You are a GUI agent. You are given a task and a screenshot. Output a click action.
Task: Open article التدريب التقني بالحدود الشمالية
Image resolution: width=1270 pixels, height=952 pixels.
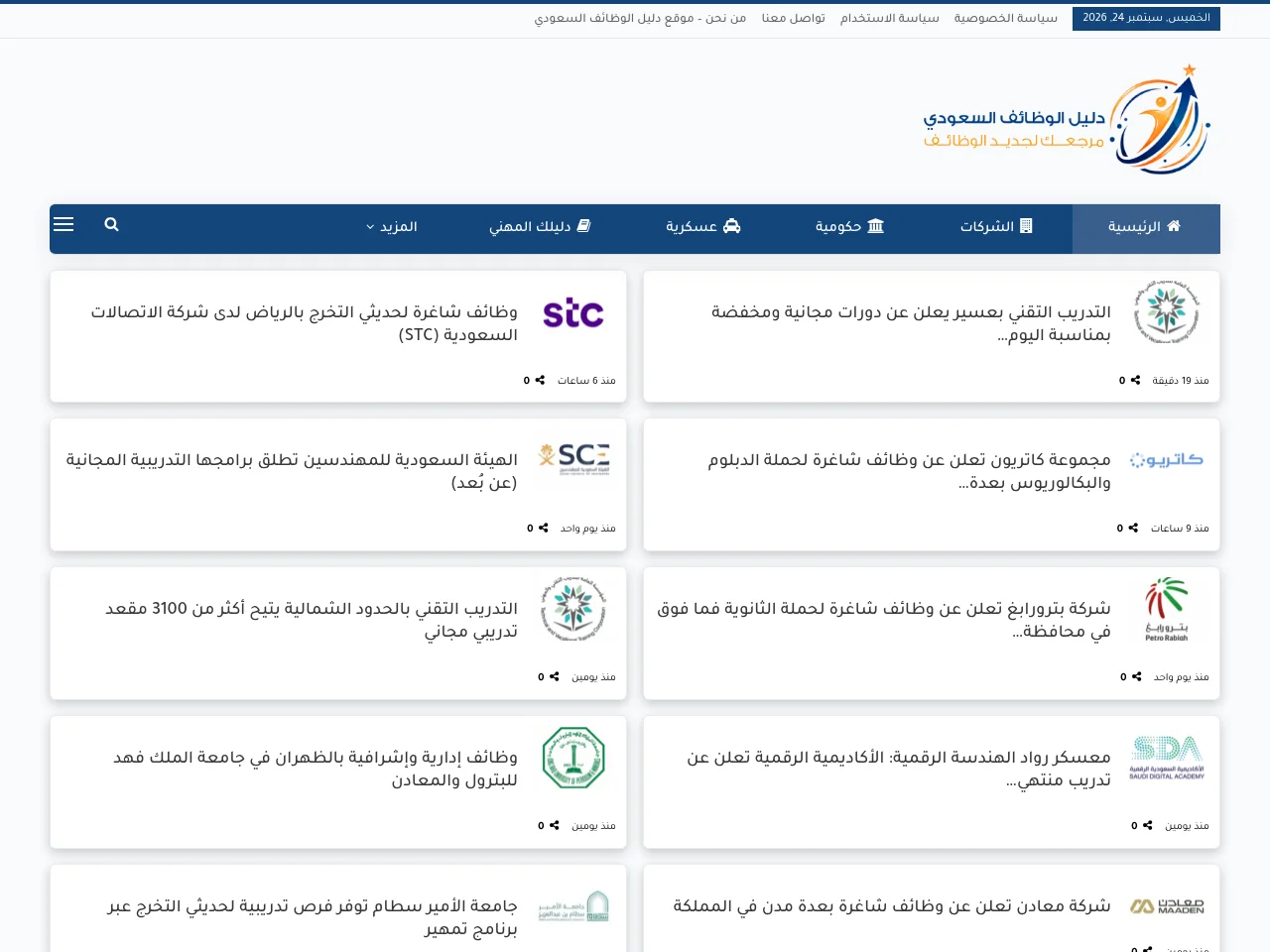click(312, 620)
